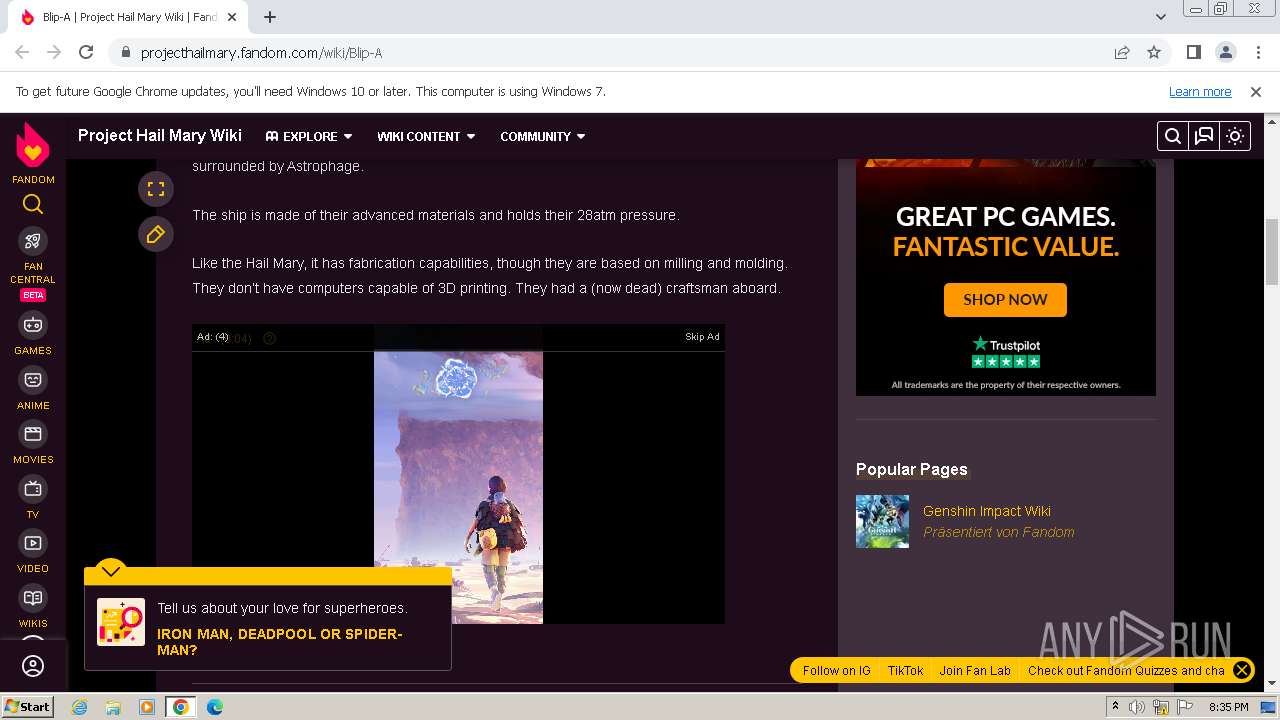Open Genshin Impact Wiki thumbnail
Screen dimensions: 1280x720
pyautogui.click(x=882, y=521)
